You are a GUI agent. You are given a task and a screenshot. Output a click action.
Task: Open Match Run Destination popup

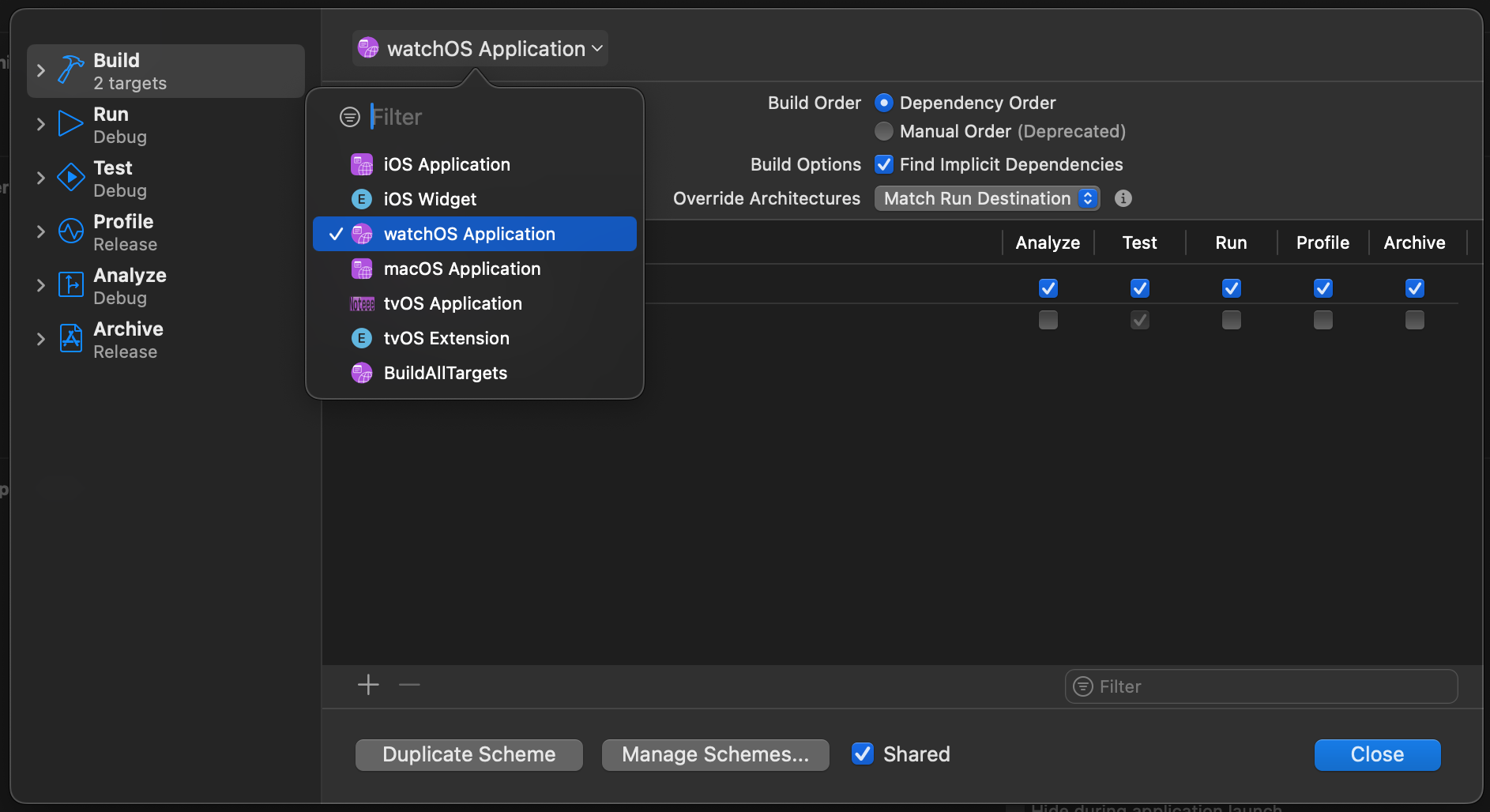[987, 198]
